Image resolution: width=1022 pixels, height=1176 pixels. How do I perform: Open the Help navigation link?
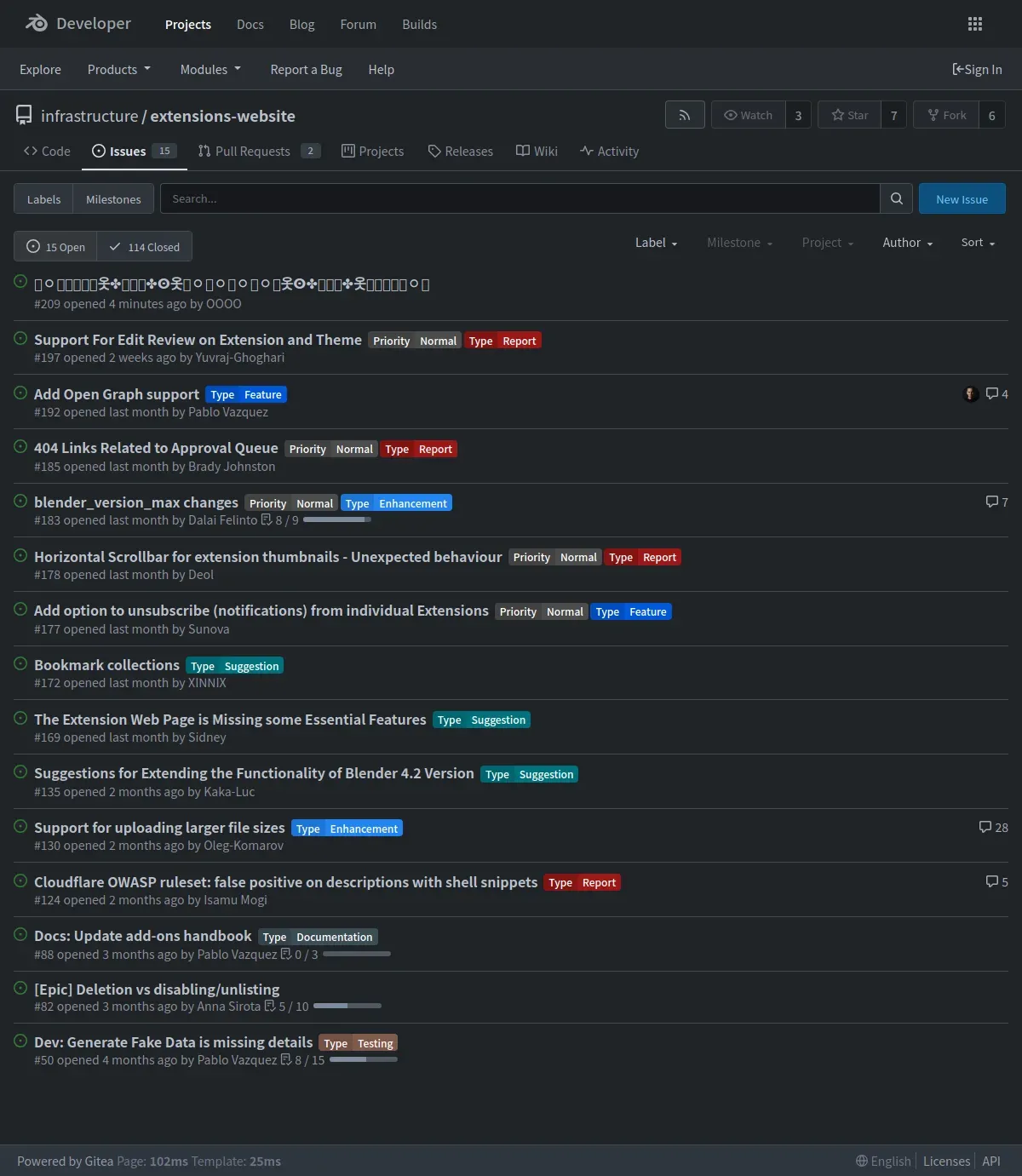[x=381, y=69]
